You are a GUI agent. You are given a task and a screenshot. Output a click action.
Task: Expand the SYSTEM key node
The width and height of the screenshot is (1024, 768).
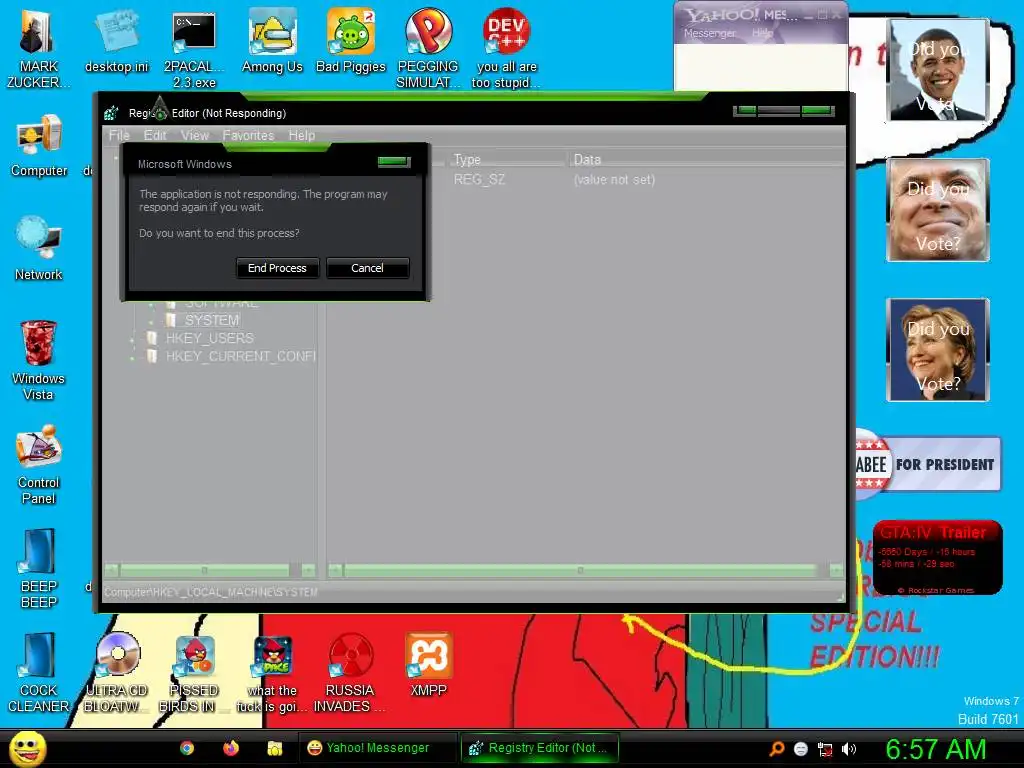coord(152,321)
